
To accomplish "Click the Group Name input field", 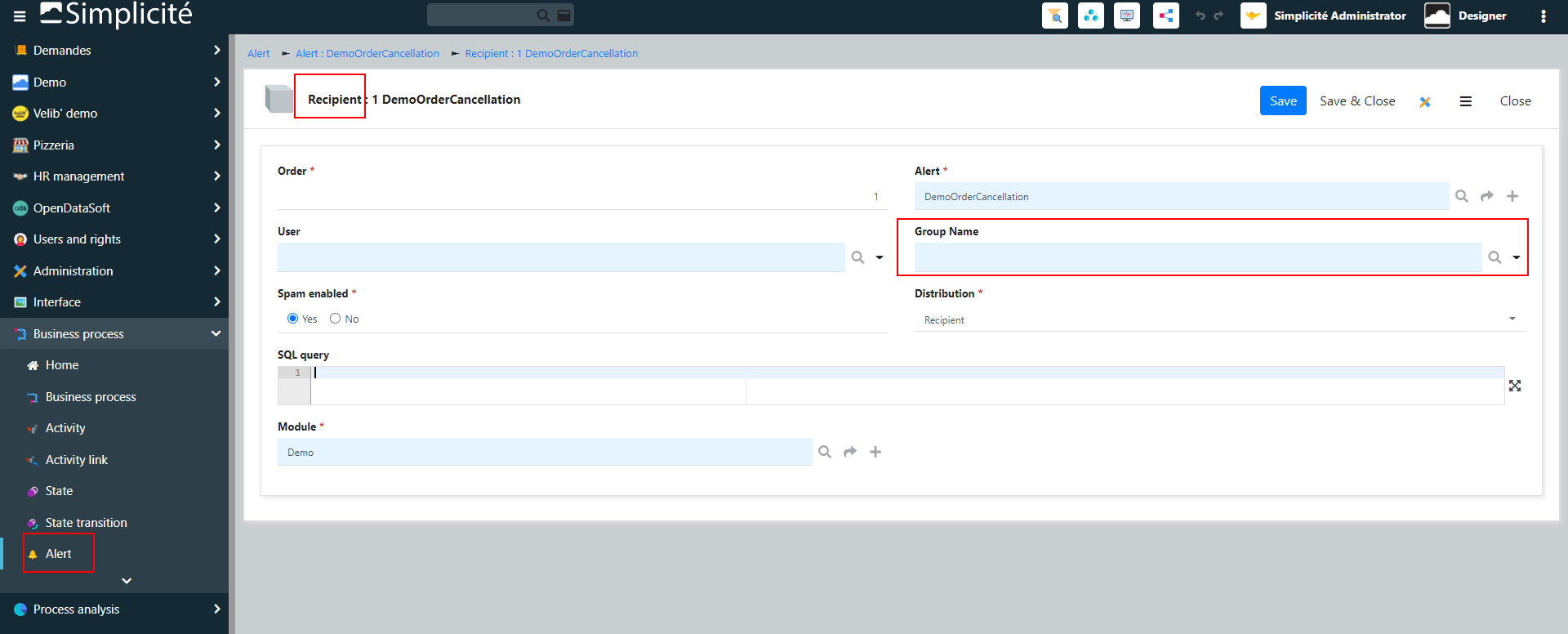I will pyautogui.click(x=1198, y=257).
